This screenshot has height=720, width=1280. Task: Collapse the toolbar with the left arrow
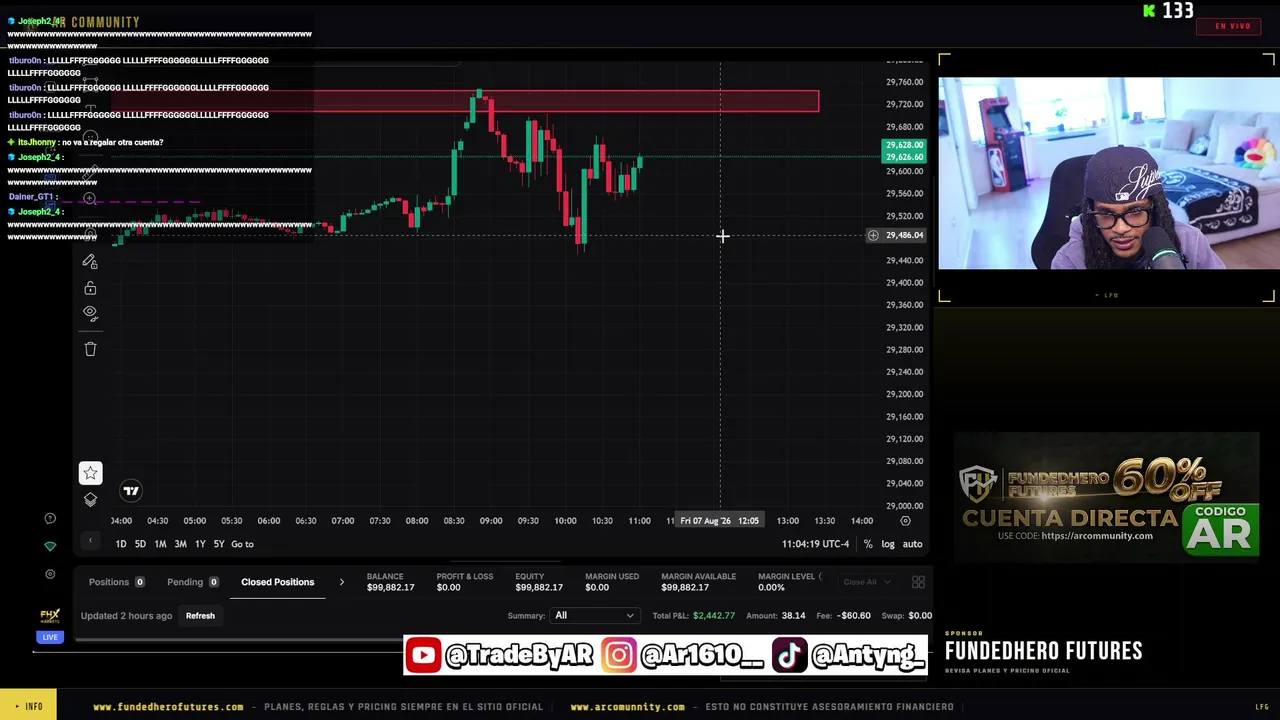pyautogui.click(x=90, y=542)
